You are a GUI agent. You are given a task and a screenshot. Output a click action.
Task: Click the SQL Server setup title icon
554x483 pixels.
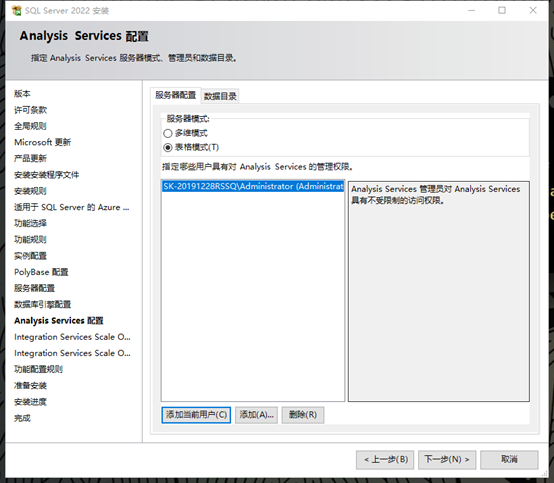coord(16,11)
